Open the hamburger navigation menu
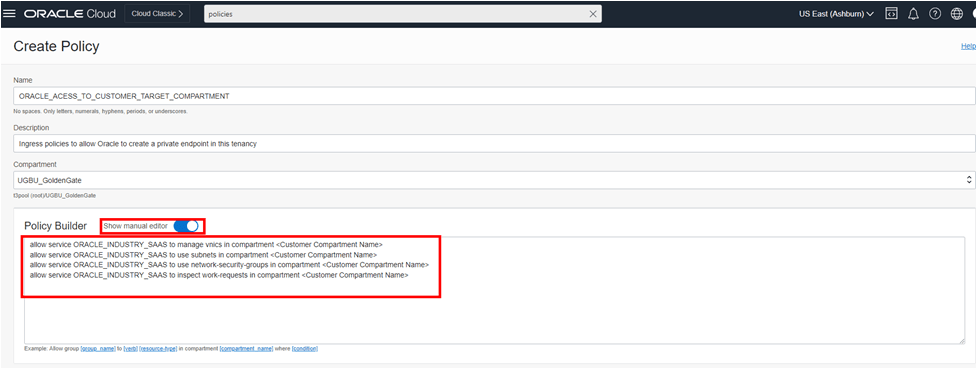Viewport: 977px width, 369px height. [x=9, y=14]
